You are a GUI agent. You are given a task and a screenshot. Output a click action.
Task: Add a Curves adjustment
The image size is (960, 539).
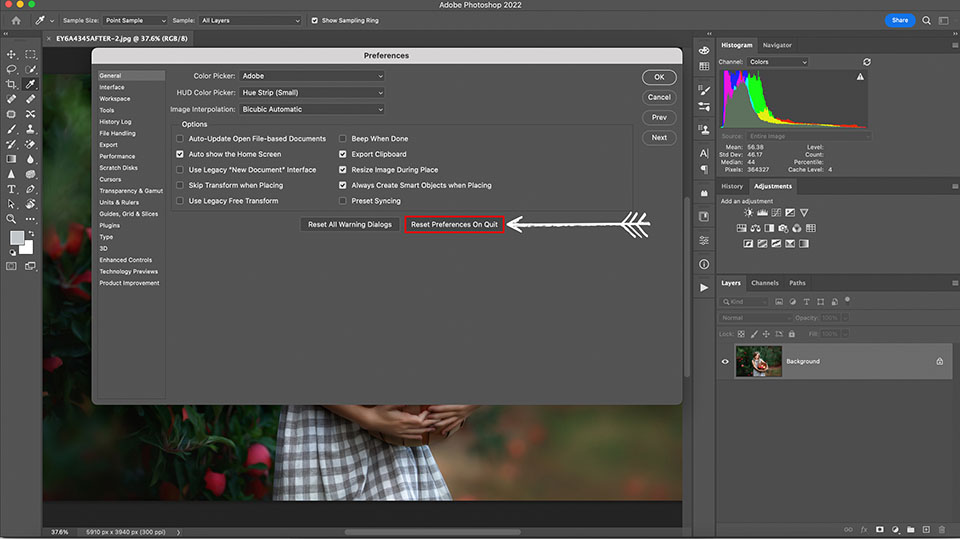coord(776,213)
